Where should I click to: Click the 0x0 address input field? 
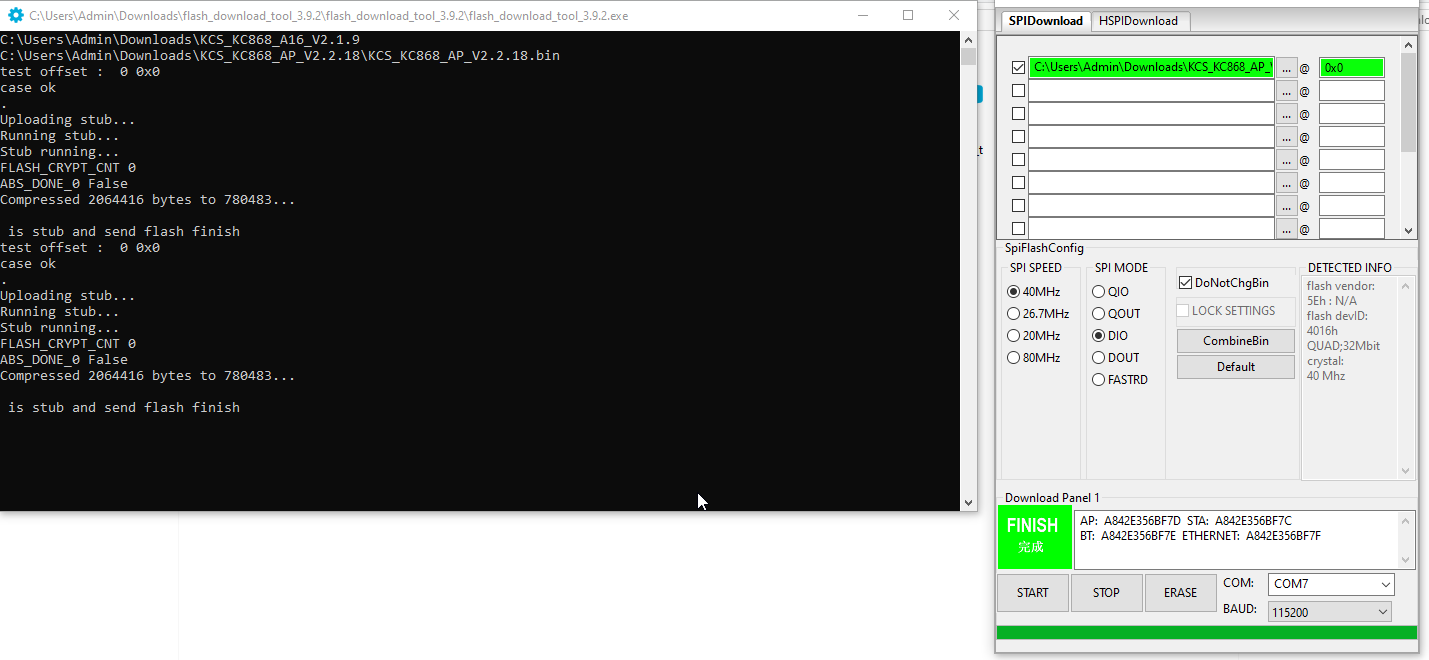click(x=1351, y=68)
